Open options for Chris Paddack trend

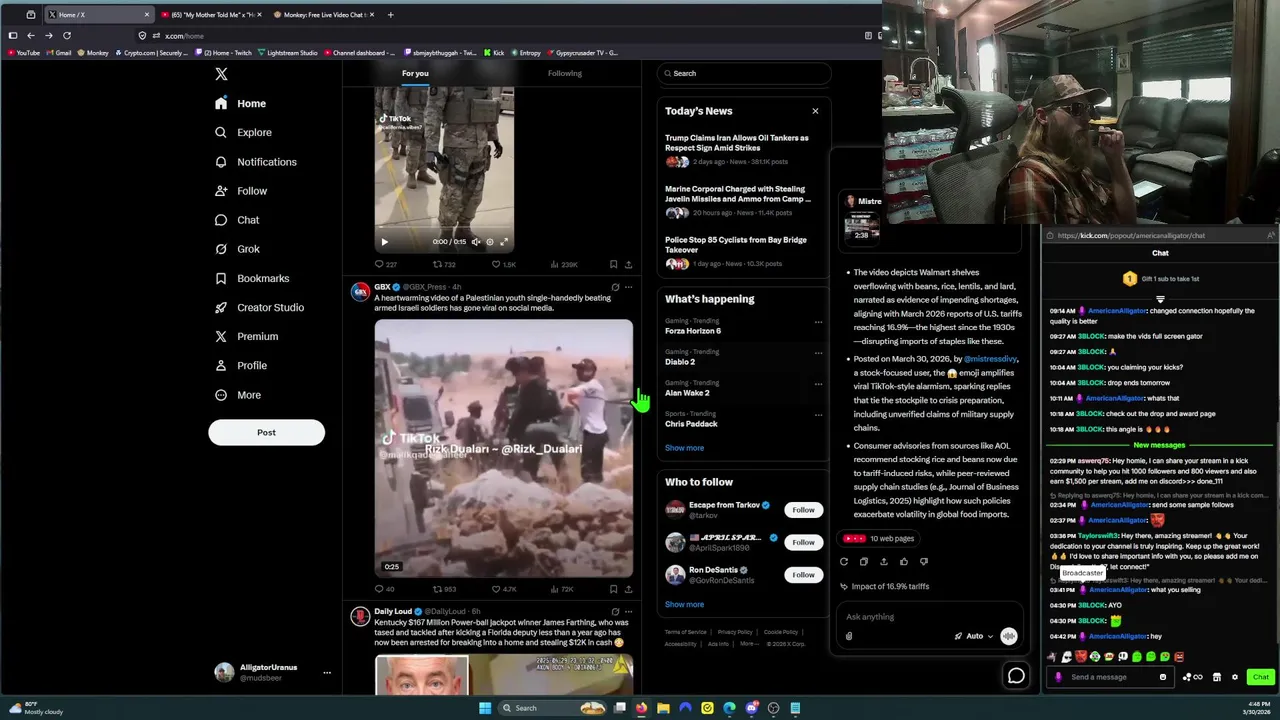[x=818, y=415]
